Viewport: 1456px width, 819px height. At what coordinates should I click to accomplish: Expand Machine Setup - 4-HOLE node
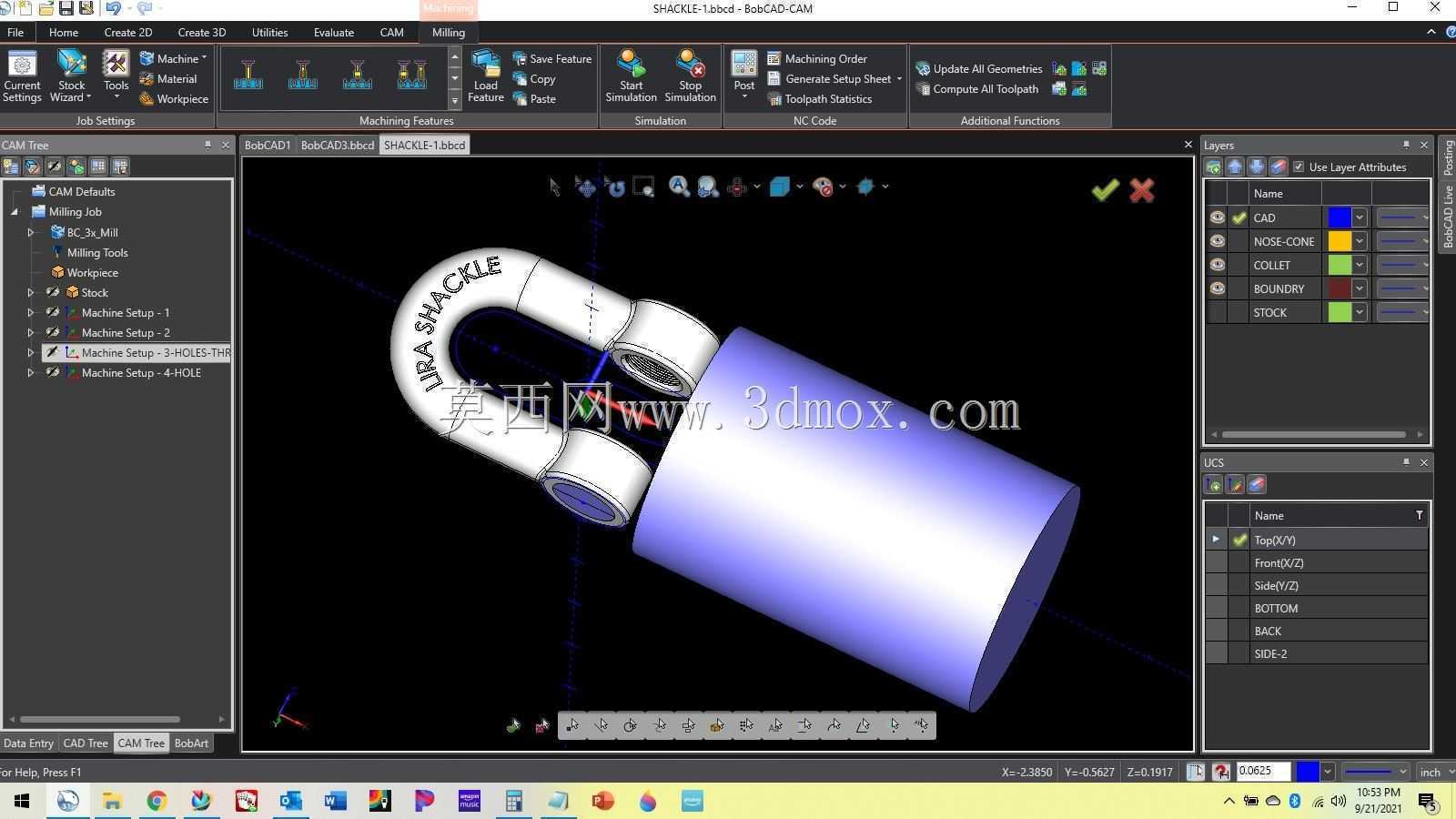click(x=31, y=373)
